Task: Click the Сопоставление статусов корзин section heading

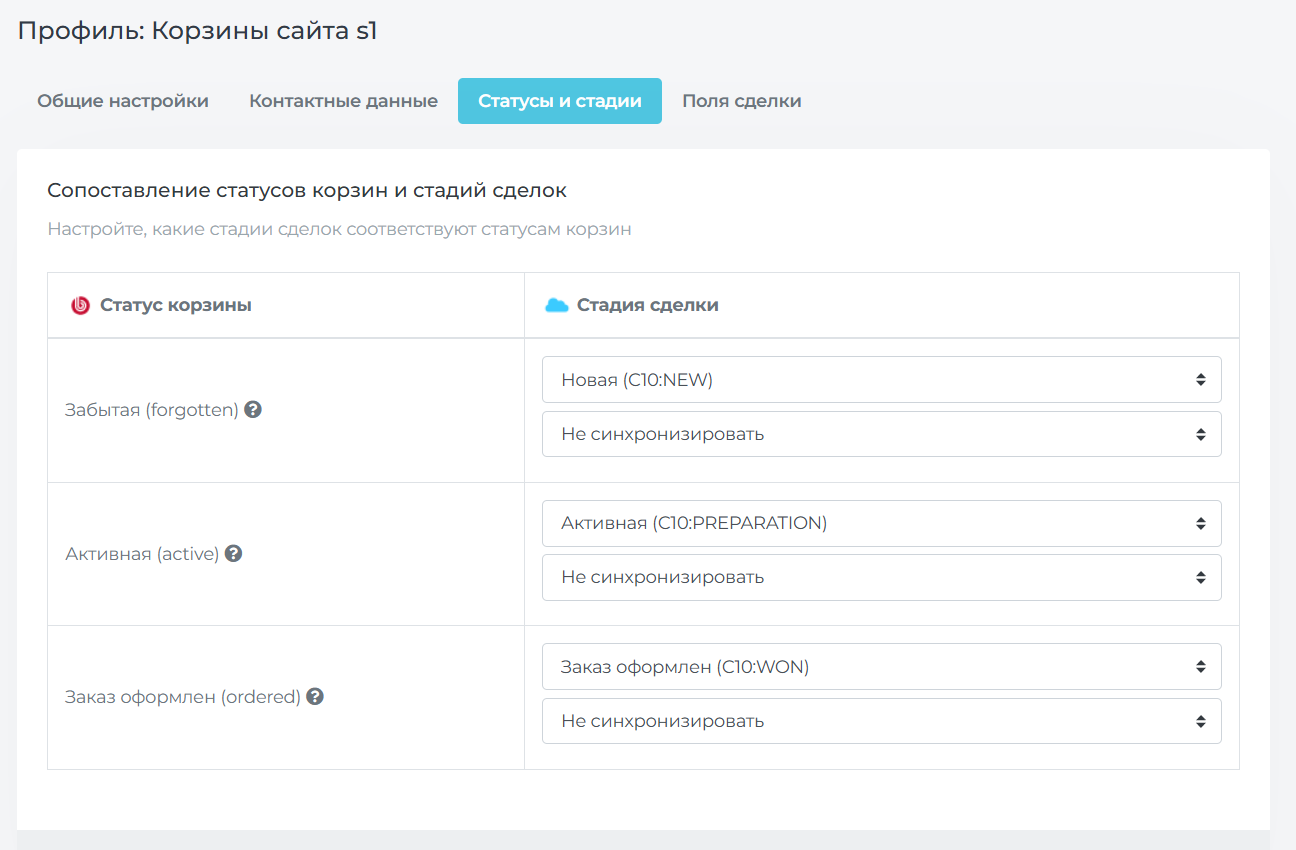Action: tap(307, 190)
